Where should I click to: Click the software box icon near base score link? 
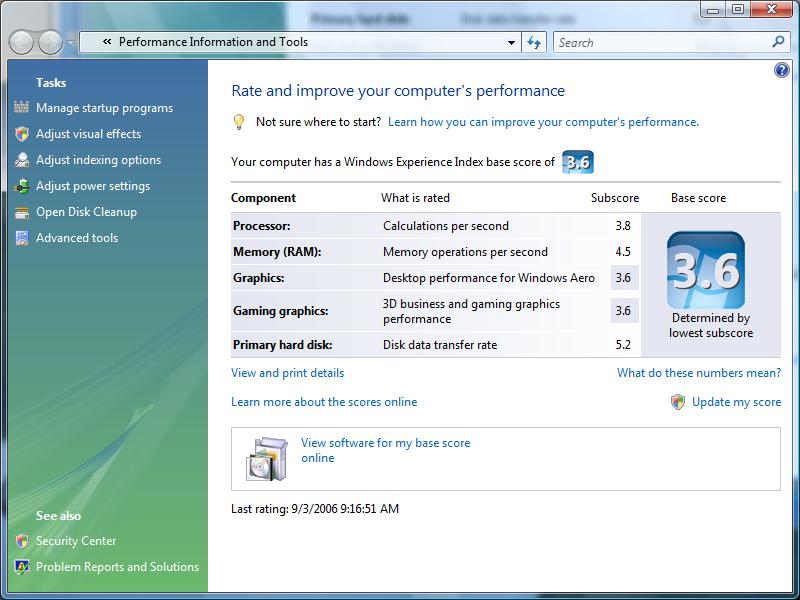[x=266, y=459]
